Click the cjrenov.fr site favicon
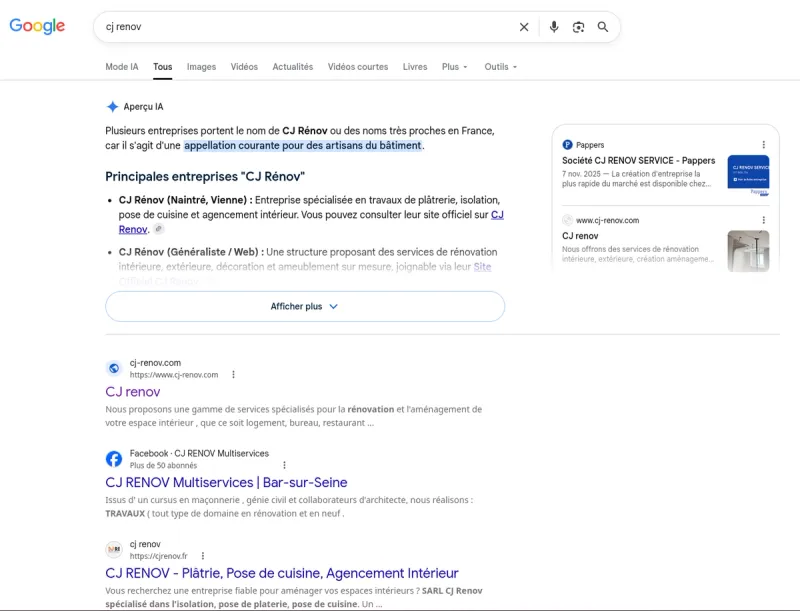This screenshot has height=611, width=800. 114,549
